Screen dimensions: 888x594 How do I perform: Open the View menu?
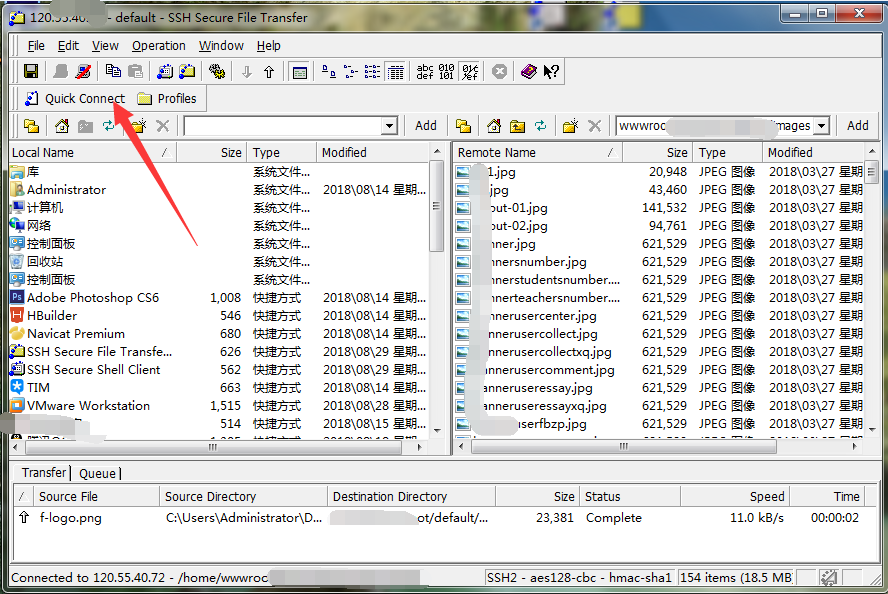click(x=105, y=46)
